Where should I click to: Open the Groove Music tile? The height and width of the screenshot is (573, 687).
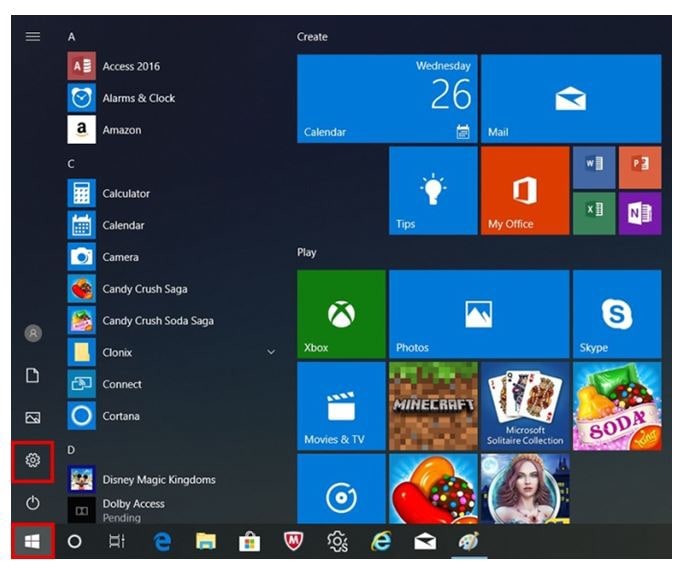[341, 489]
